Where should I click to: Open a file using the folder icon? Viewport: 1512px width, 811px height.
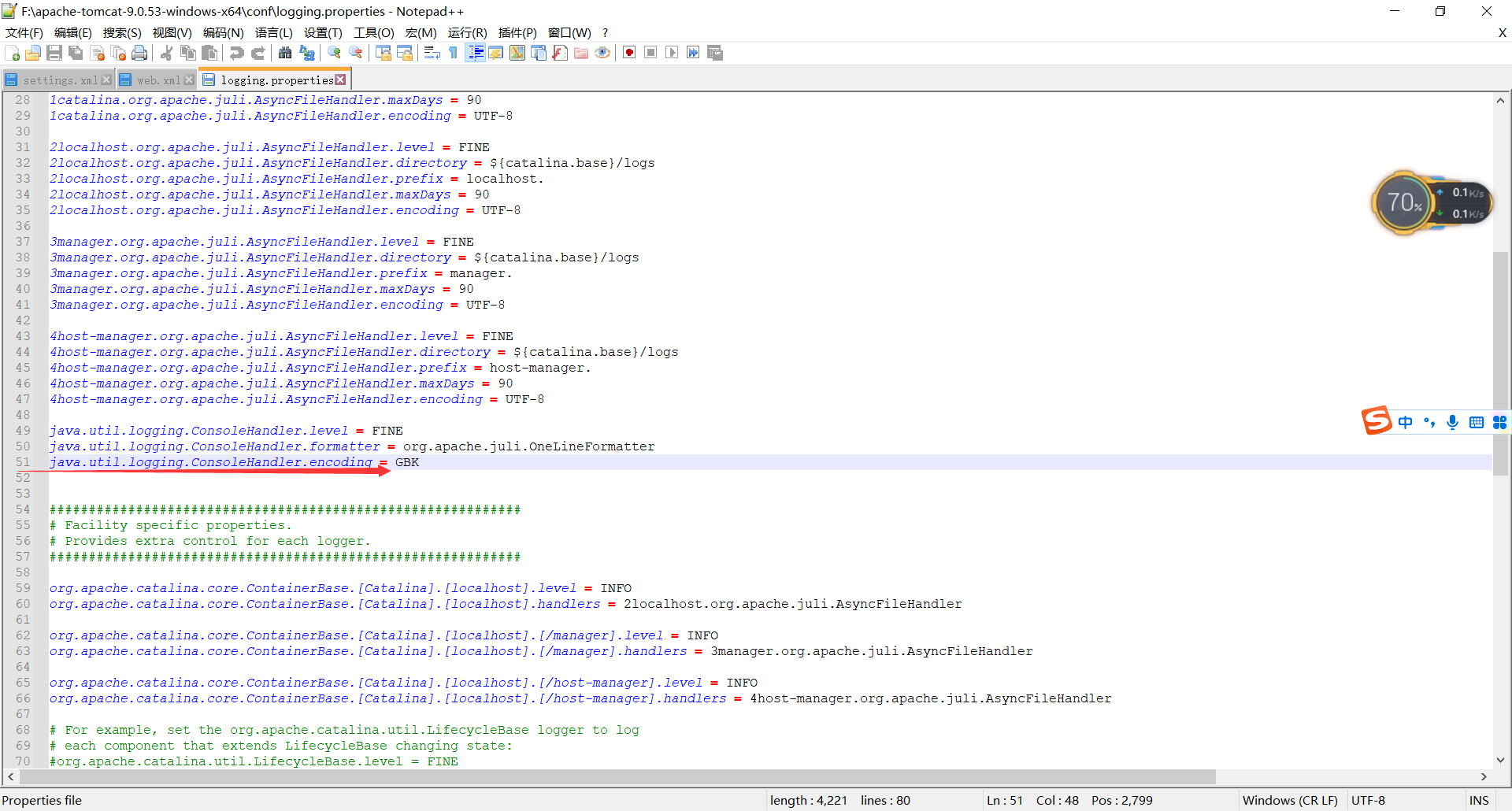pyautogui.click(x=33, y=53)
